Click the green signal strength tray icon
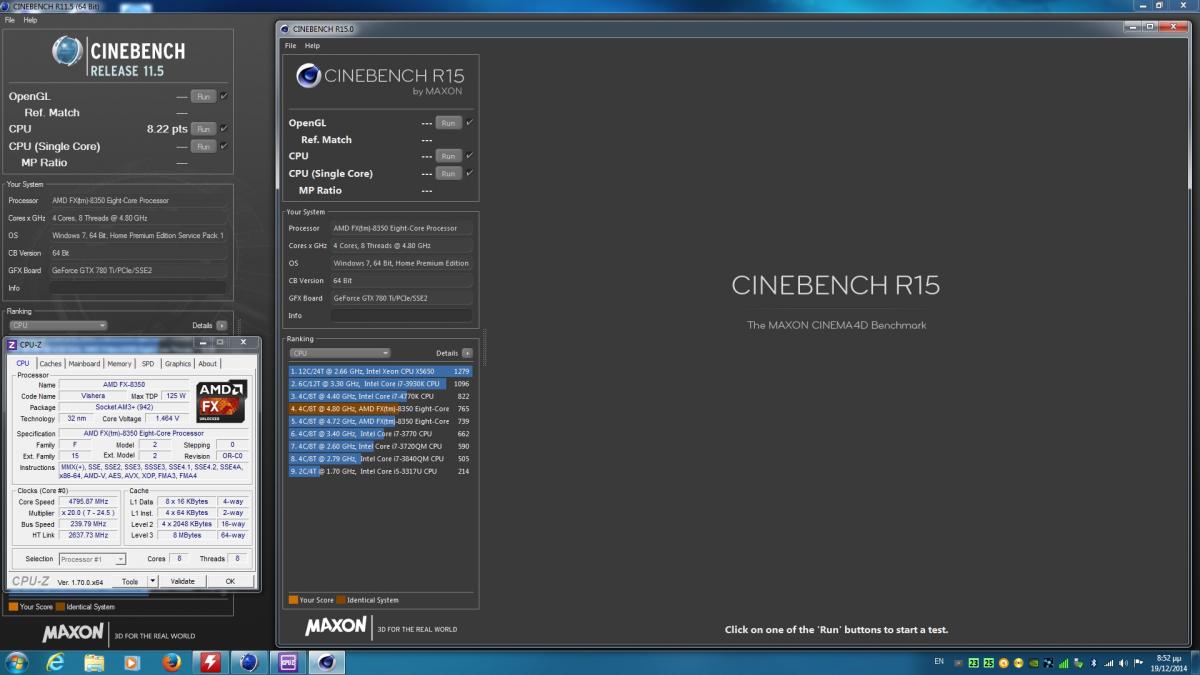The width and height of the screenshot is (1200, 675). 1064,662
